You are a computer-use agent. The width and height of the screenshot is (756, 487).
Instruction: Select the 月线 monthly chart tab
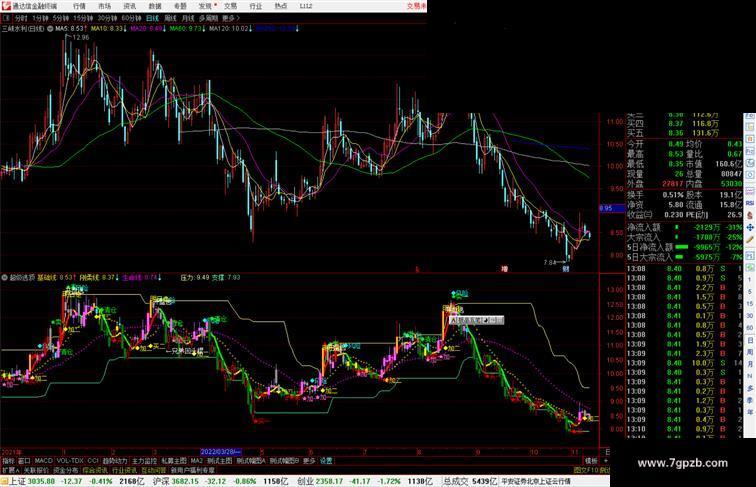click(x=188, y=18)
